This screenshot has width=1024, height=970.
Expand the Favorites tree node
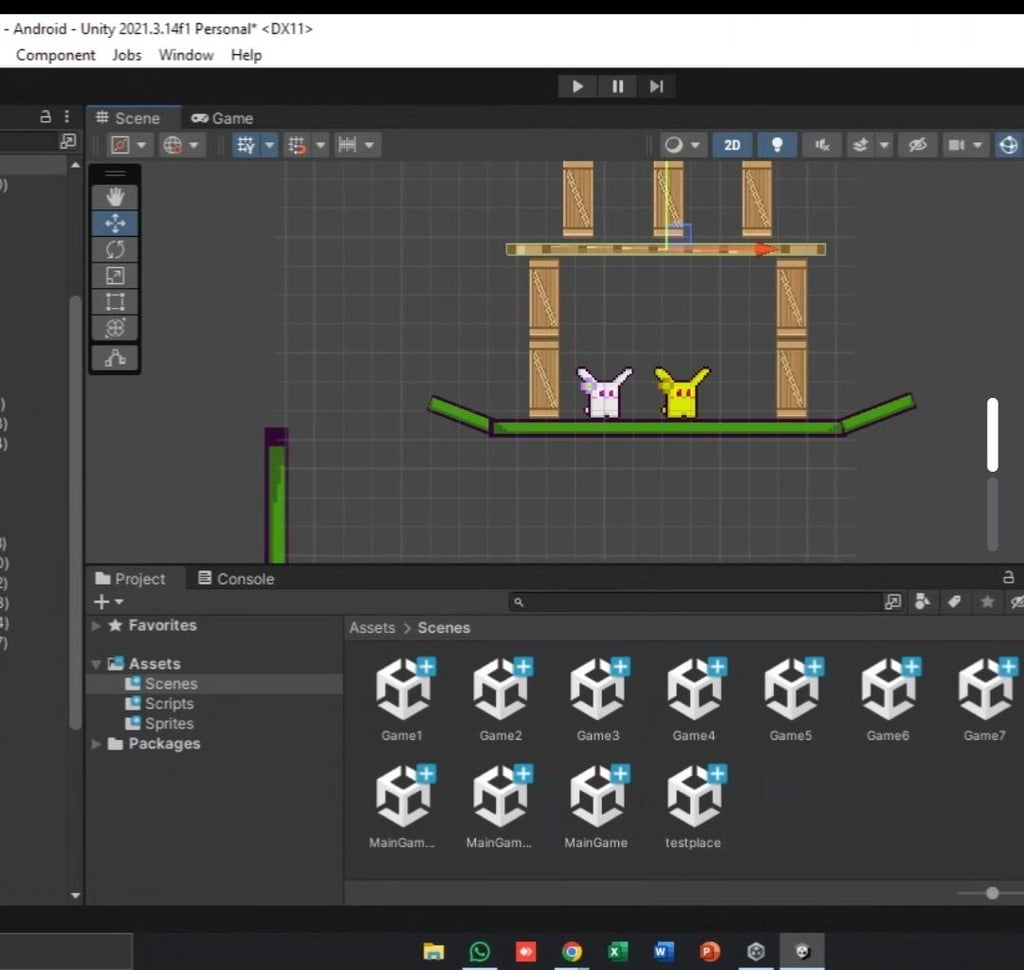(96, 626)
